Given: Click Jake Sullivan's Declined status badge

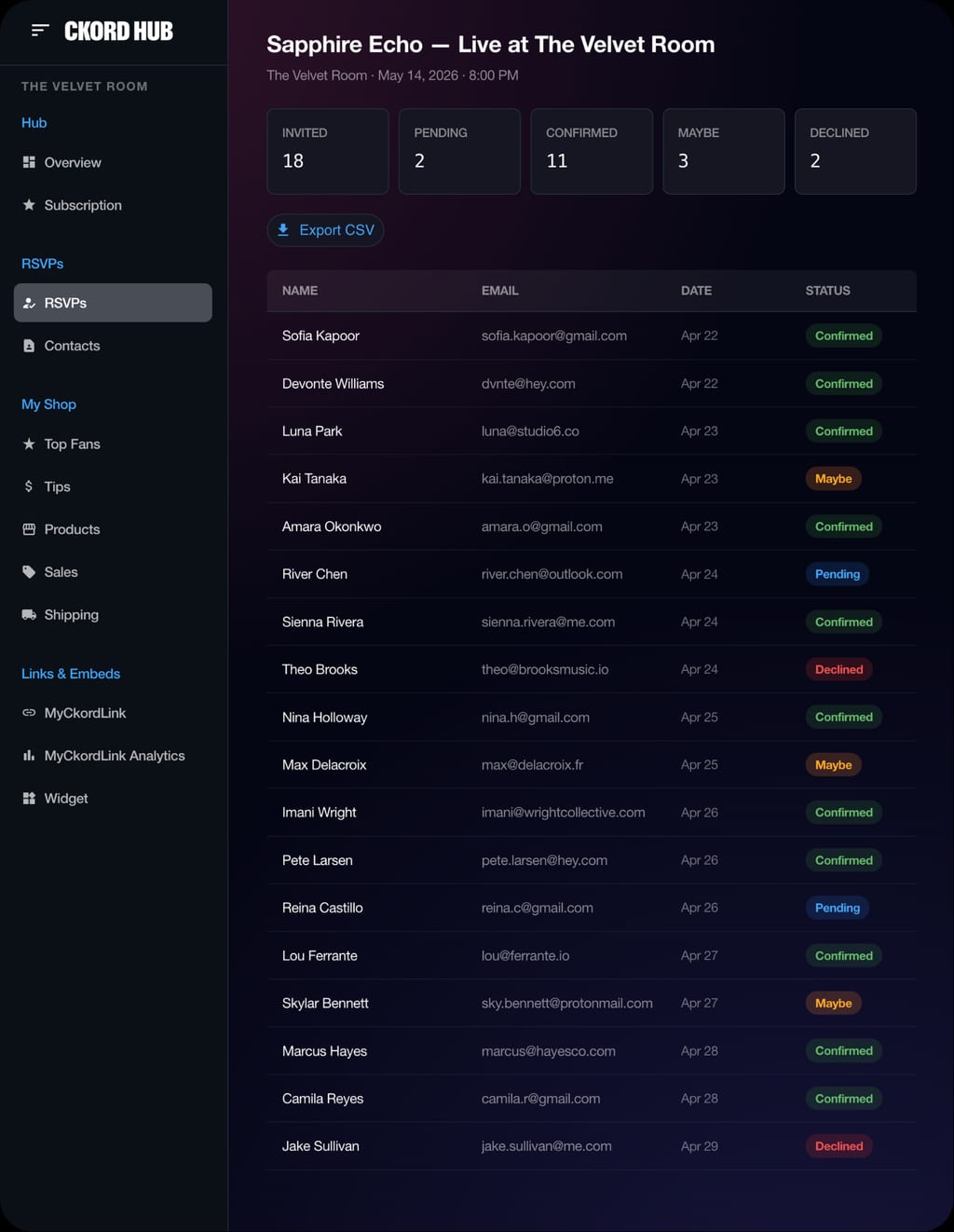Looking at the screenshot, I should coord(839,1146).
